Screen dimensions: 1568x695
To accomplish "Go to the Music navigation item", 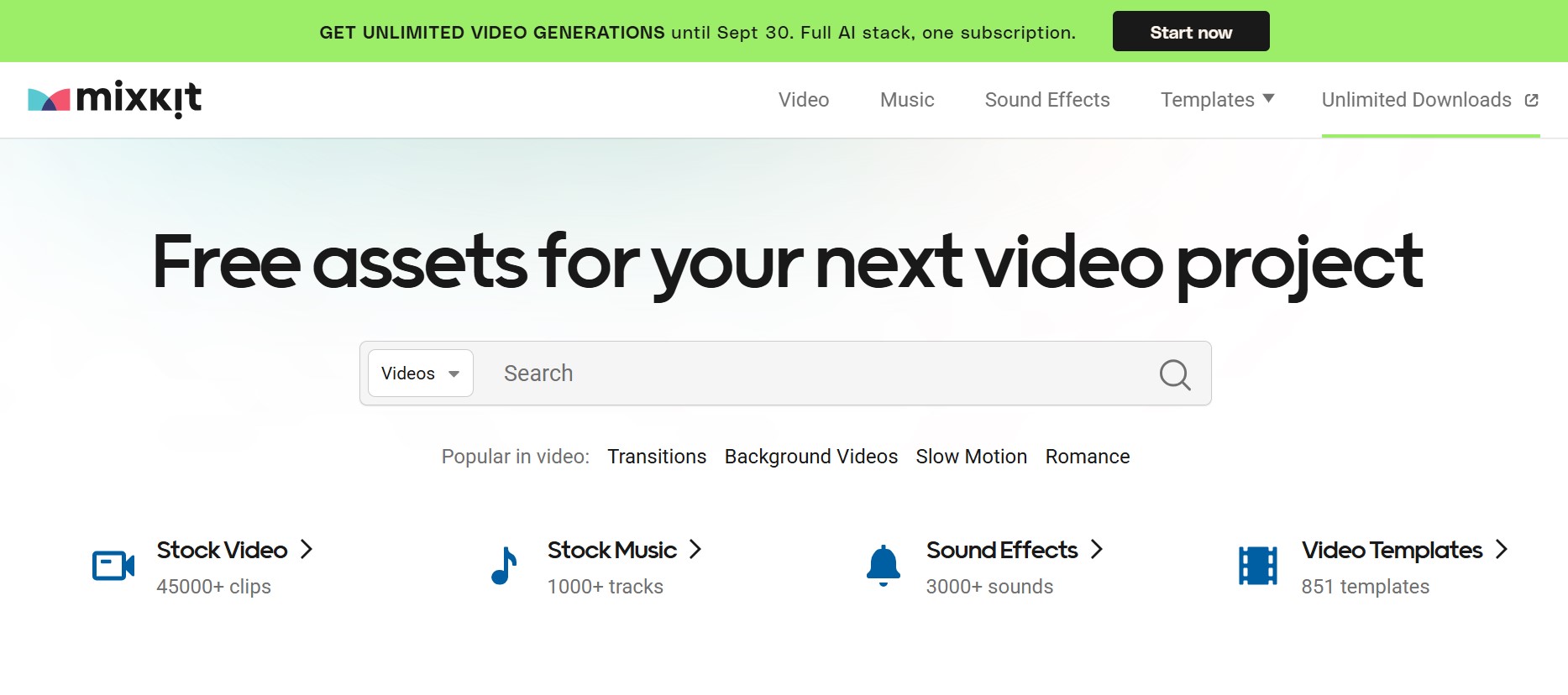I will tap(906, 100).
